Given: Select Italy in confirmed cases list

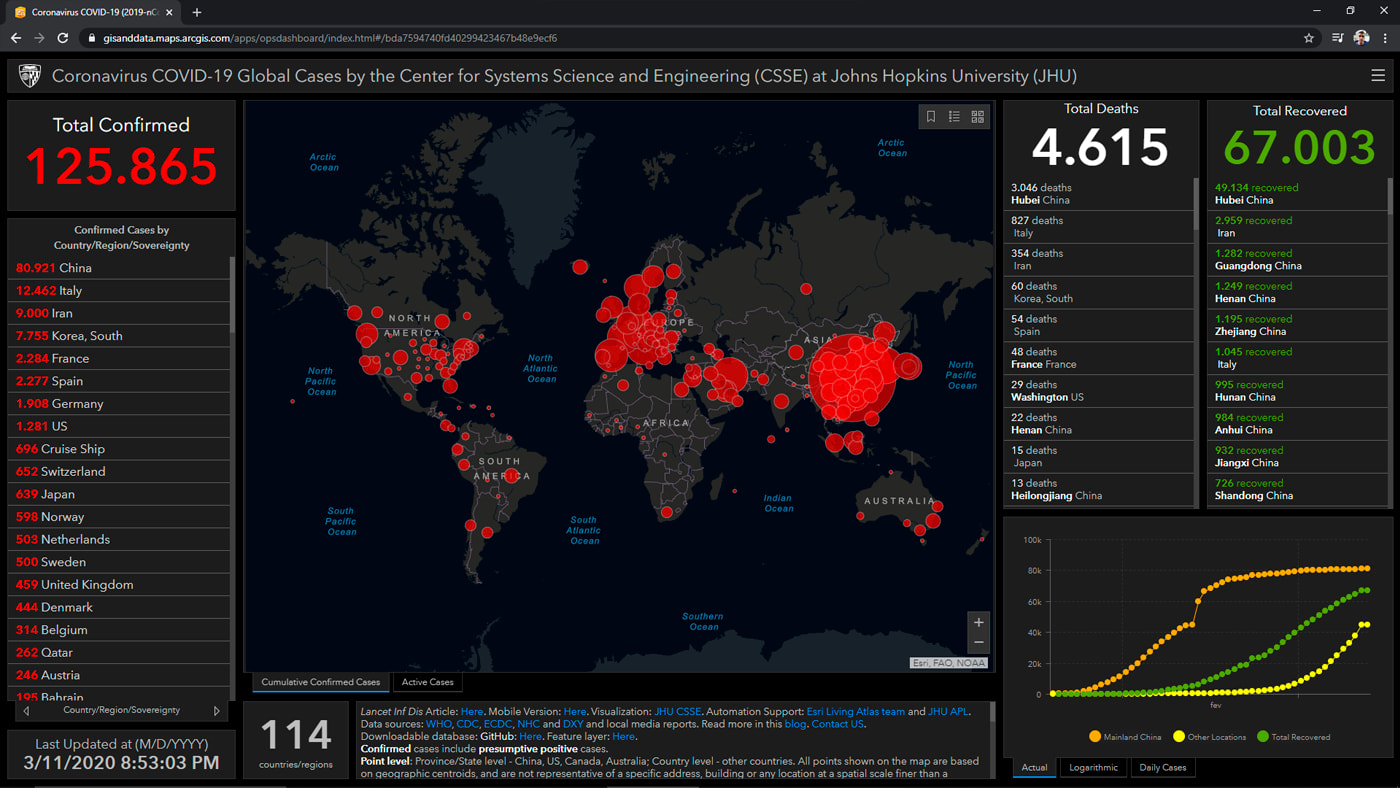Looking at the screenshot, I should (x=119, y=291).
